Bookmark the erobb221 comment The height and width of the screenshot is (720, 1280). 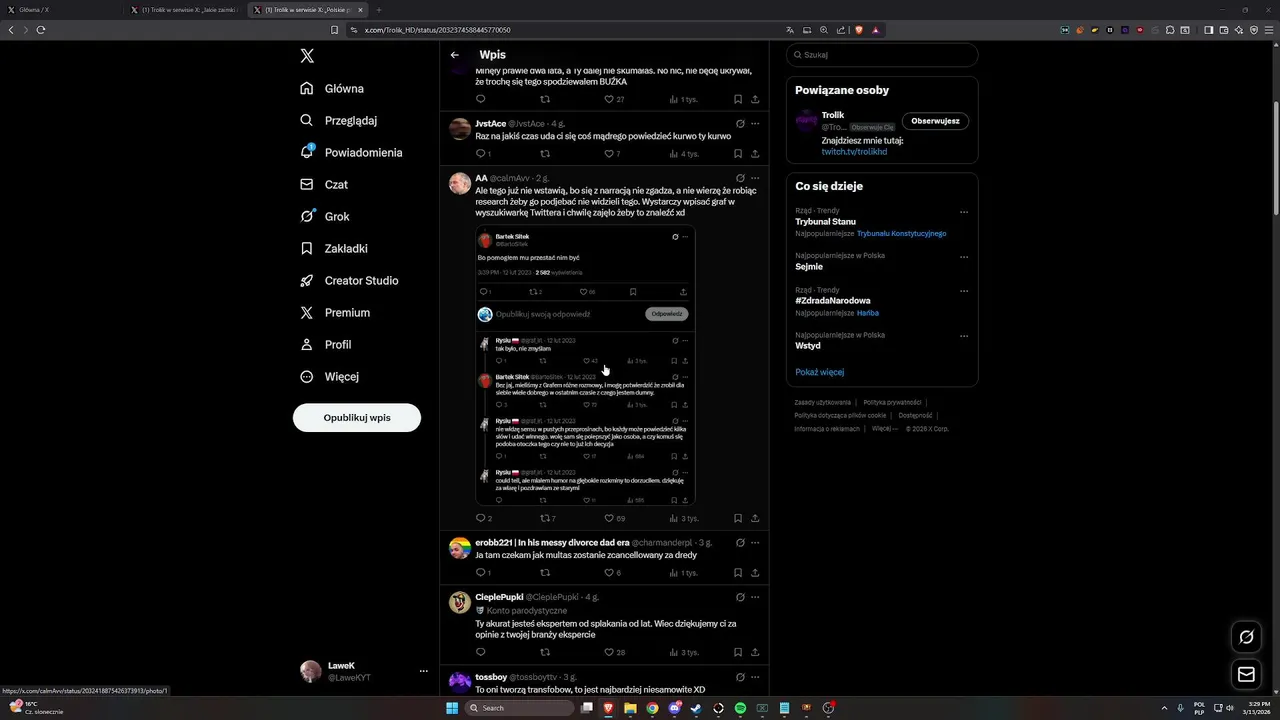tap(738, 573)
